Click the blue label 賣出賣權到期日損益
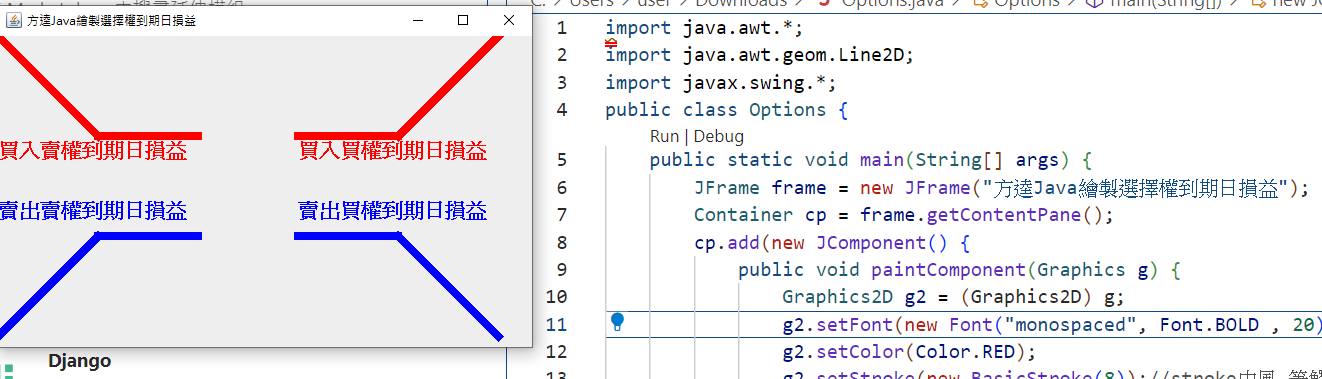This screenshot has height=379, width=1322. tap(93, 211)
